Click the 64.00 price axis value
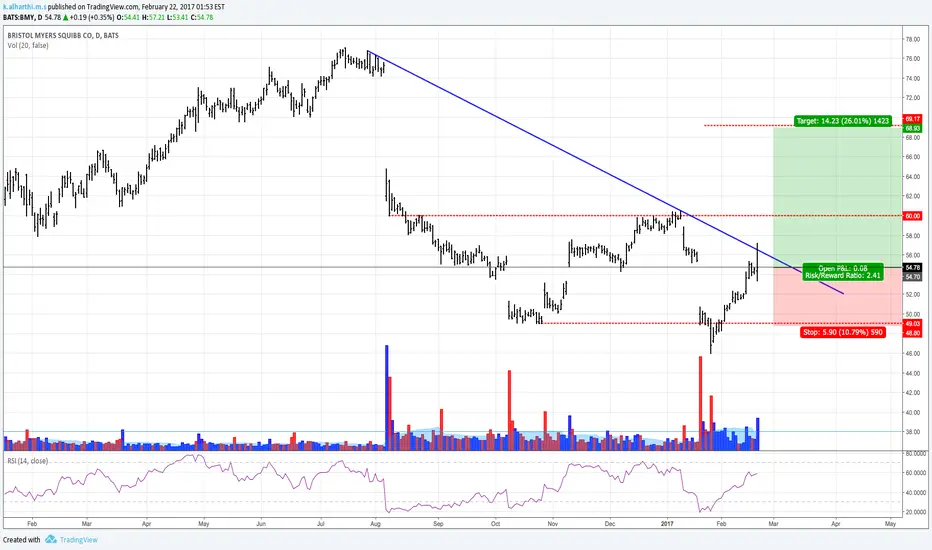Screen dimensions: 932x550 coord(912,177)
